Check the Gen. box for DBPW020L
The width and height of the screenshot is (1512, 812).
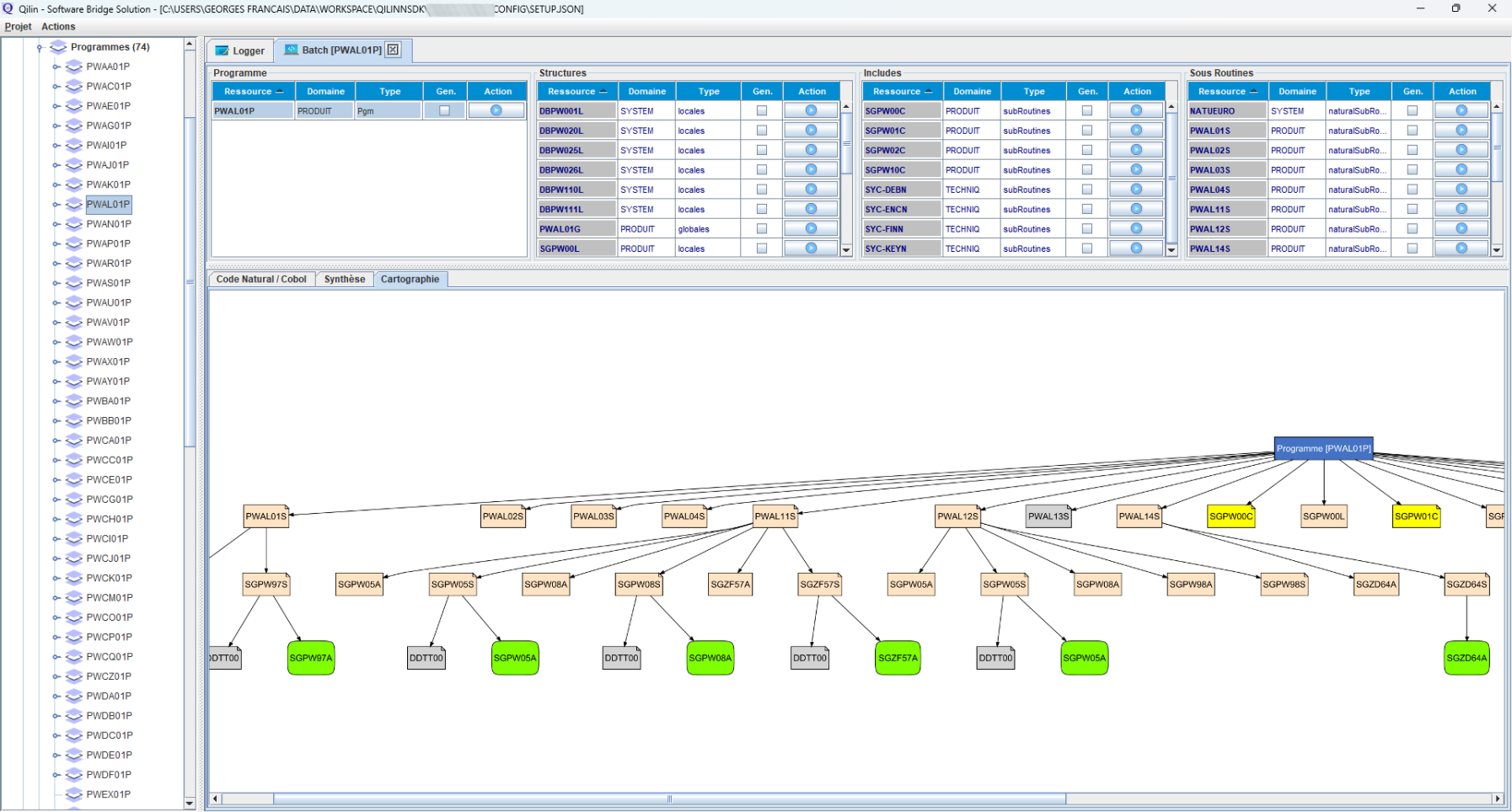(x=762, y=131)
